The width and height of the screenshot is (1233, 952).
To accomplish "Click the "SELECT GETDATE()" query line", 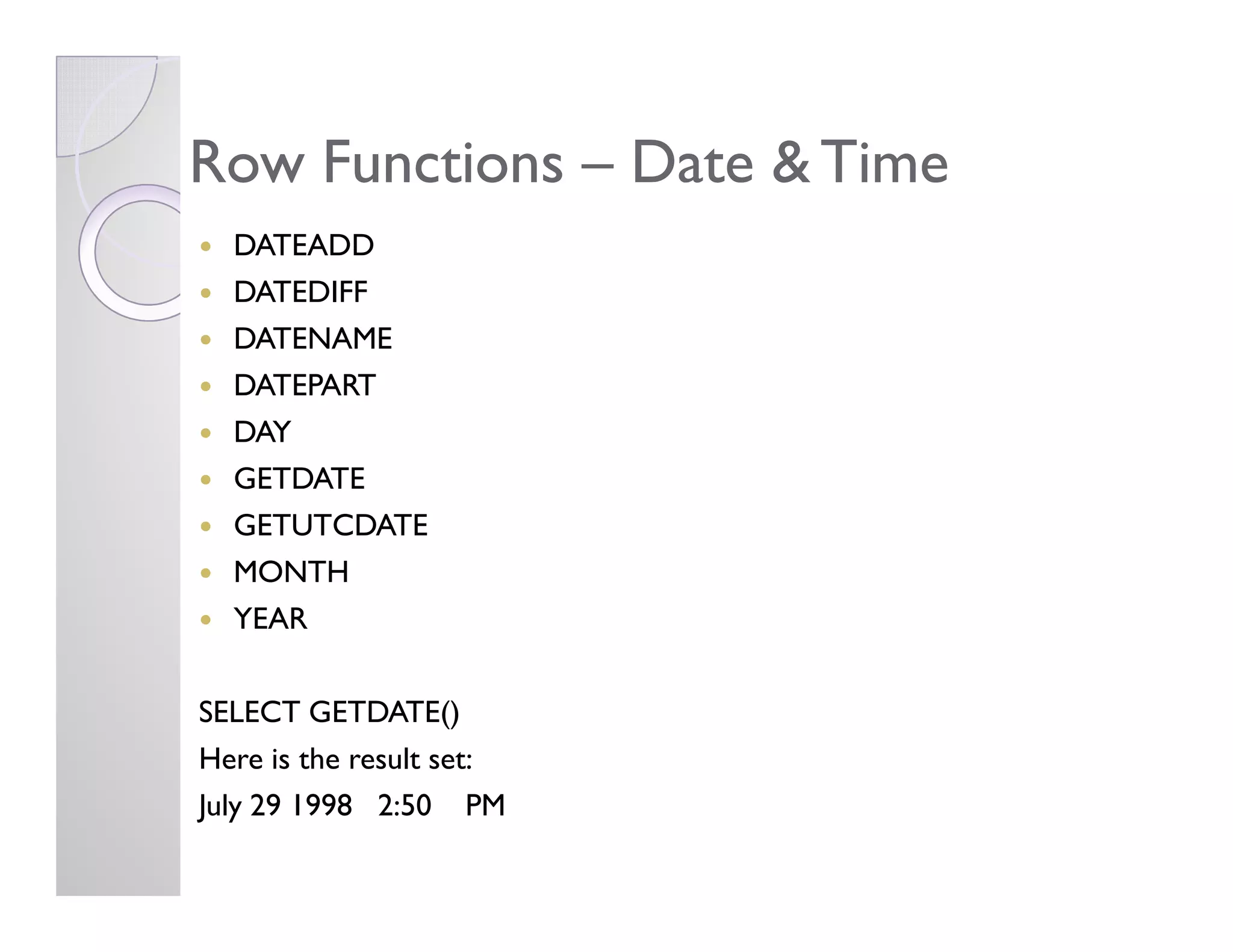I will (329, 712).
